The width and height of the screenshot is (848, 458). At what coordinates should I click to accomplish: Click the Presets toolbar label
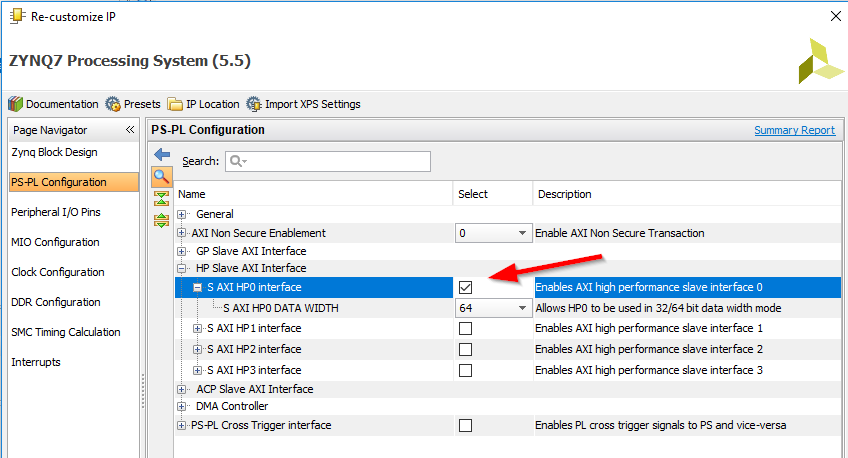click(x=142, y=104)
